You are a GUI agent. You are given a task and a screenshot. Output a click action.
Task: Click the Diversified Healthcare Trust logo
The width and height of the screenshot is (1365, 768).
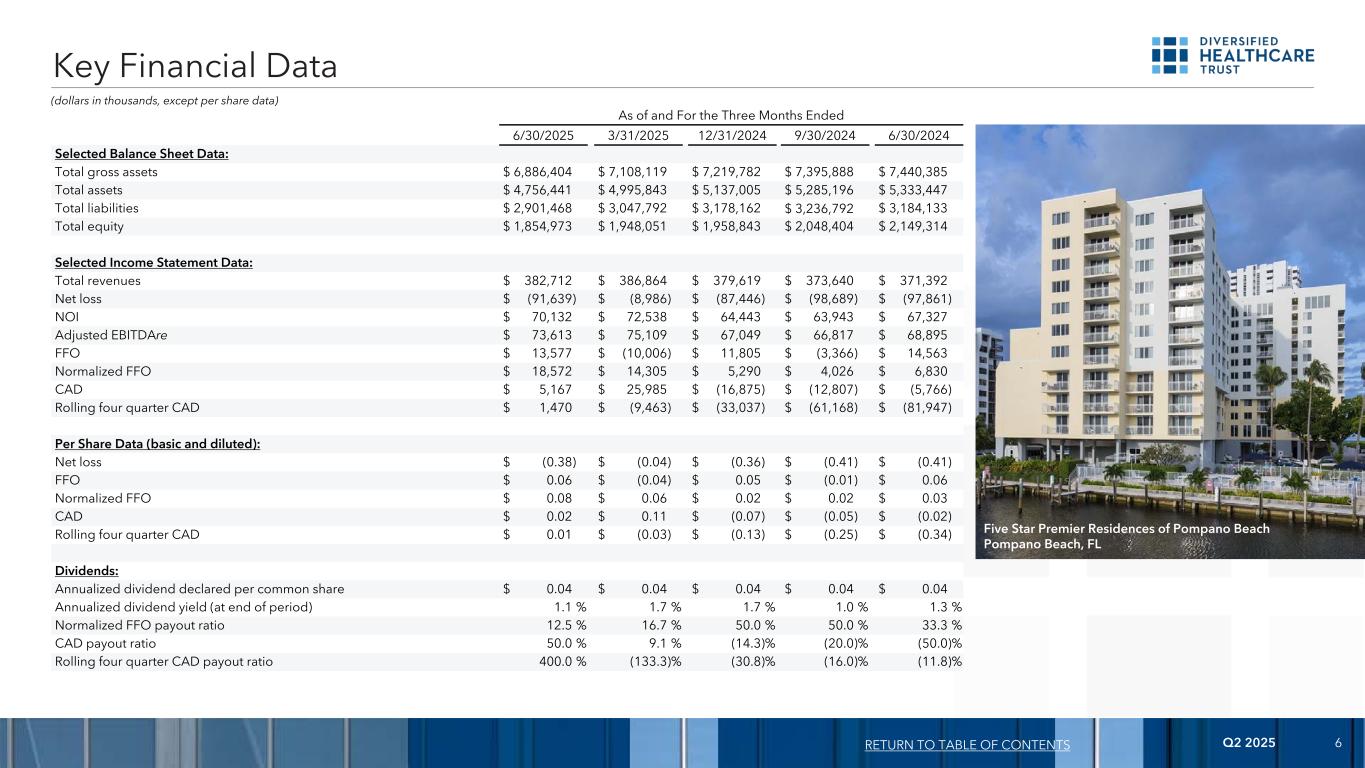coord(1233,55)
